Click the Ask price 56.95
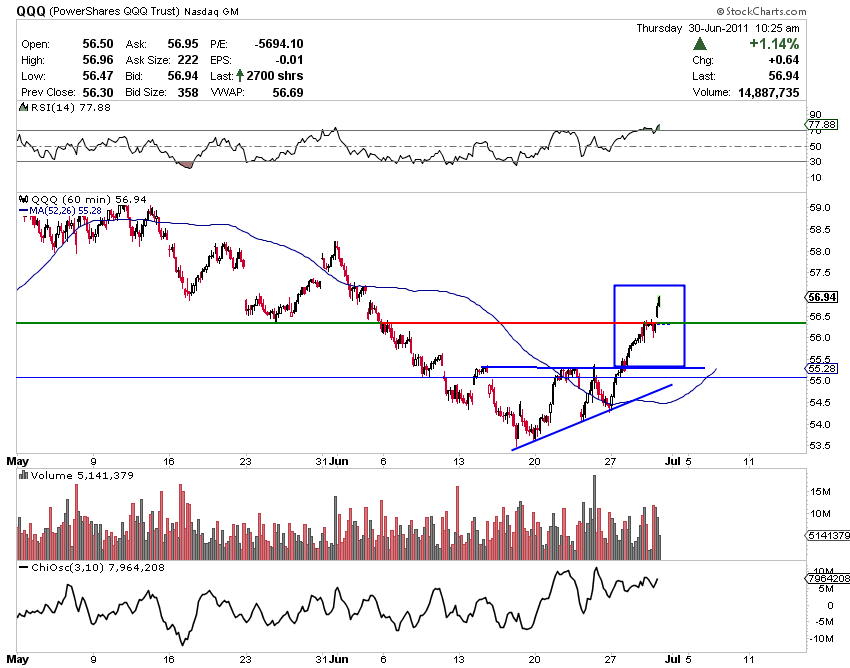 point(183,44)
